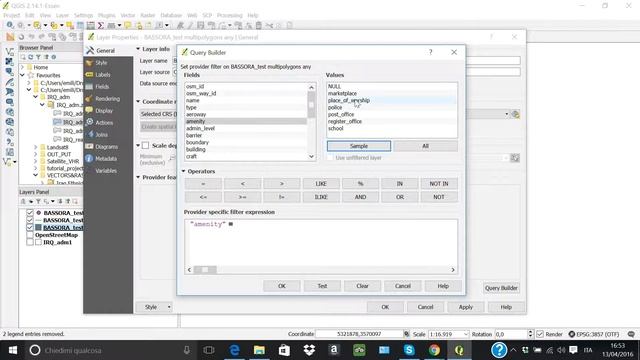Click the Sum statistics toolbar icon
Screen dimensions: 640x360
tap(100, 25)
